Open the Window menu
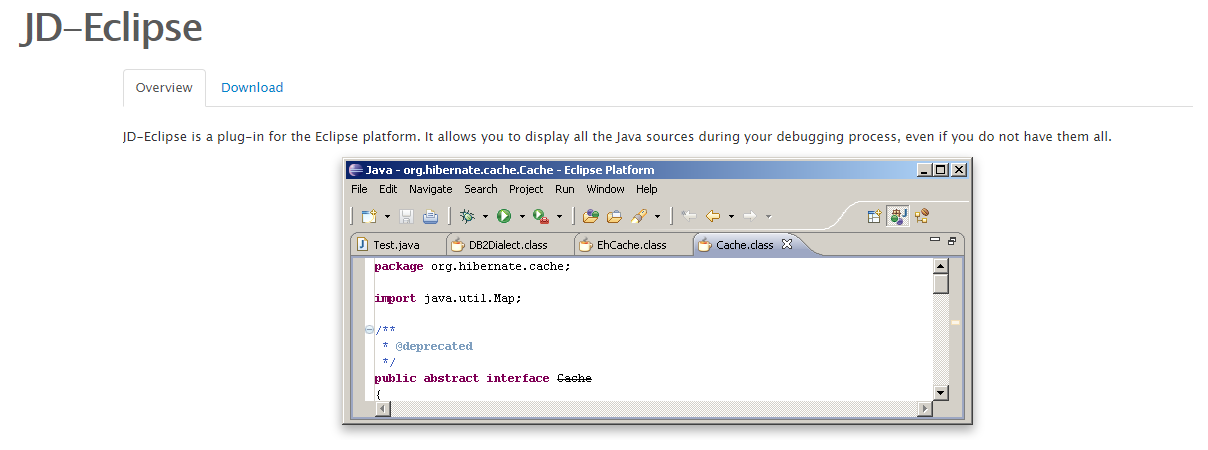Image resolution: width=1208 pixels, height=450 pixels. pyautogui.click(x=605, y=189)
